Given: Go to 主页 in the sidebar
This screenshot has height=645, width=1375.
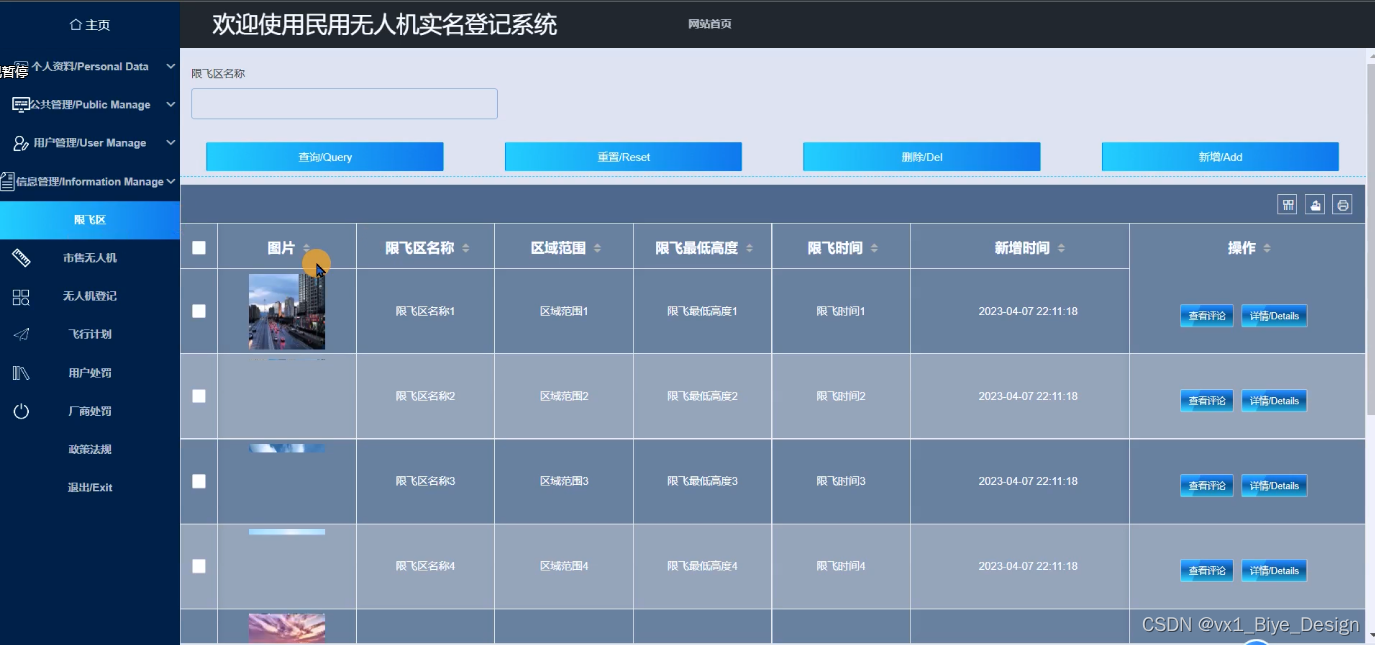Looking at the screenshot, I should point(90,25).
